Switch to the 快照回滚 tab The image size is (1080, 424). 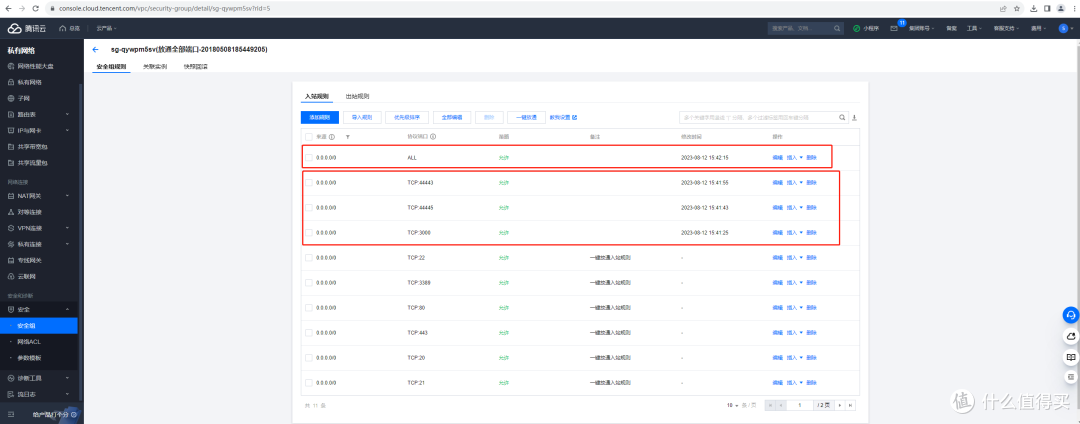point(196,67)
